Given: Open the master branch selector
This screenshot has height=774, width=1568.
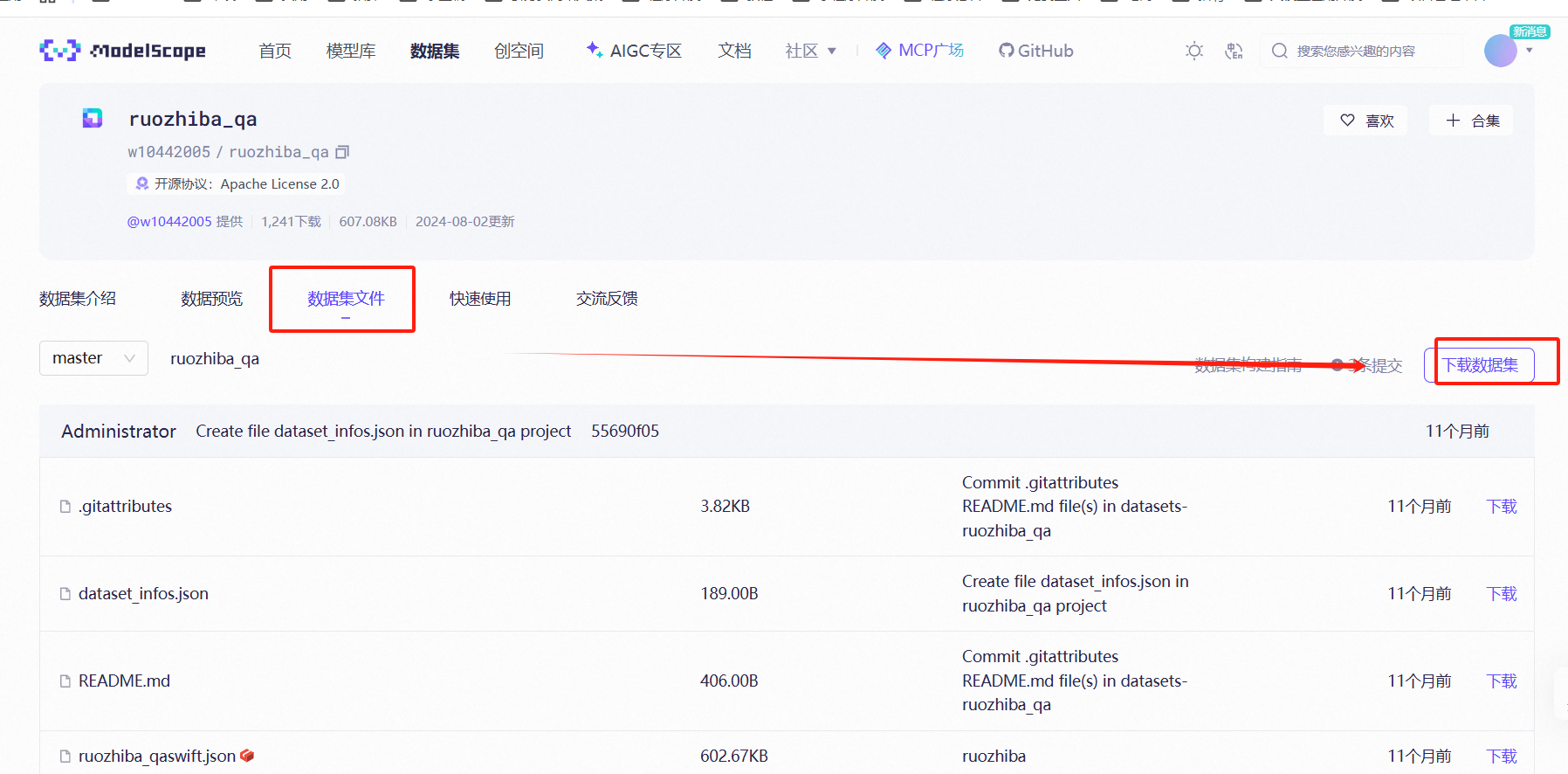Looking at the screenshot, I should point(93,358).
